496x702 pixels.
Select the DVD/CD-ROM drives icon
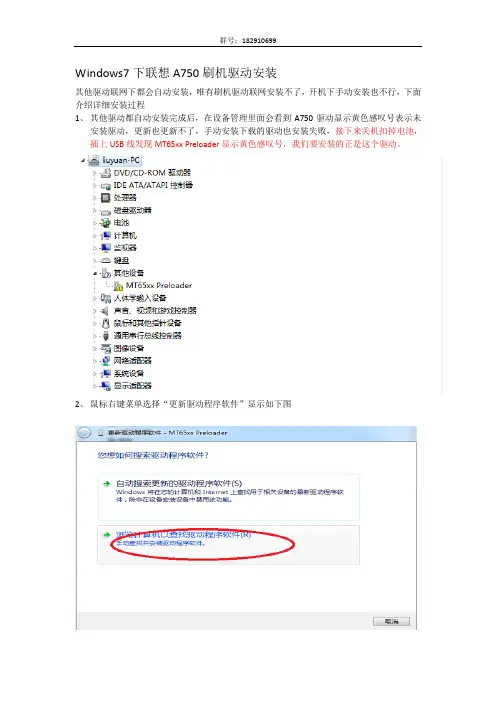coord(106,173)
